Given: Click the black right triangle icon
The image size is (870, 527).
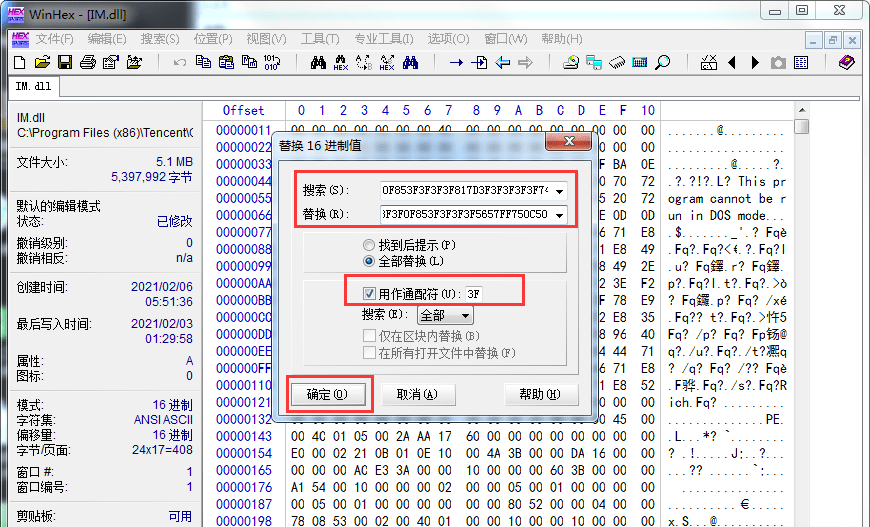Looking at the screenshot, I should [755, 63].
